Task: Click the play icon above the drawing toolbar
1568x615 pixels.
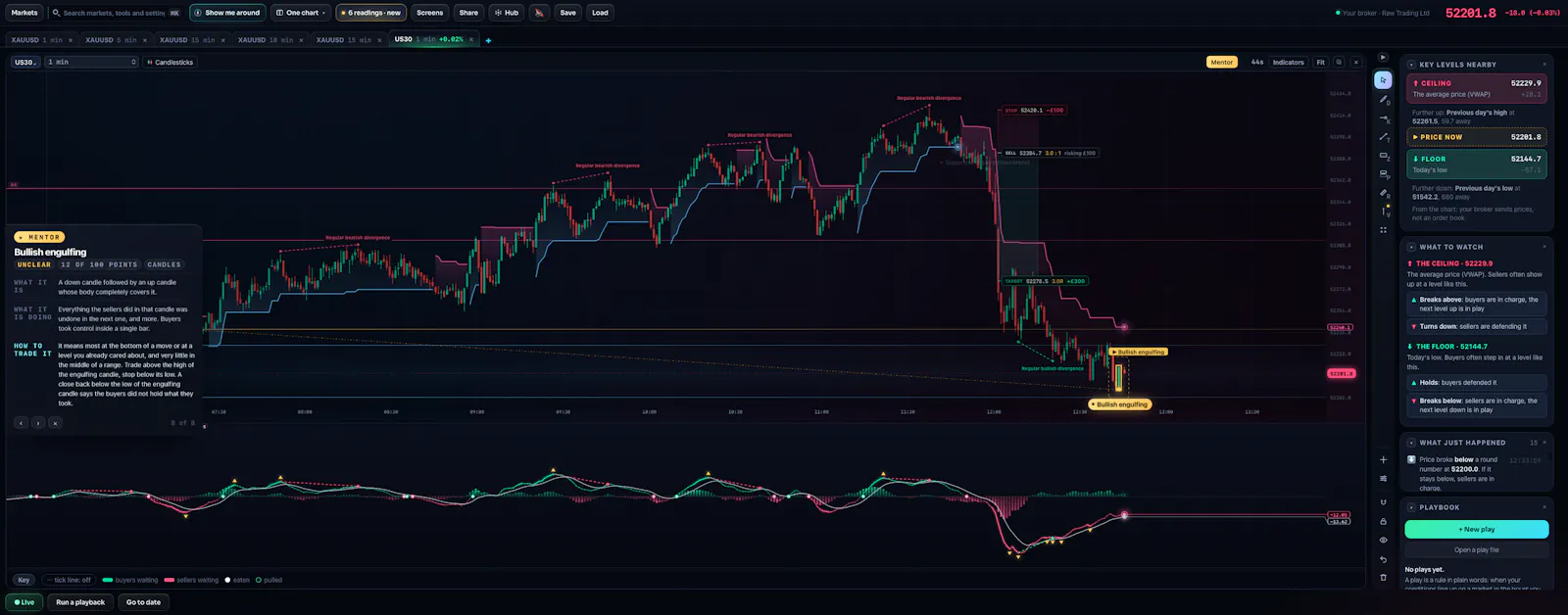Action: point(1383,58)
